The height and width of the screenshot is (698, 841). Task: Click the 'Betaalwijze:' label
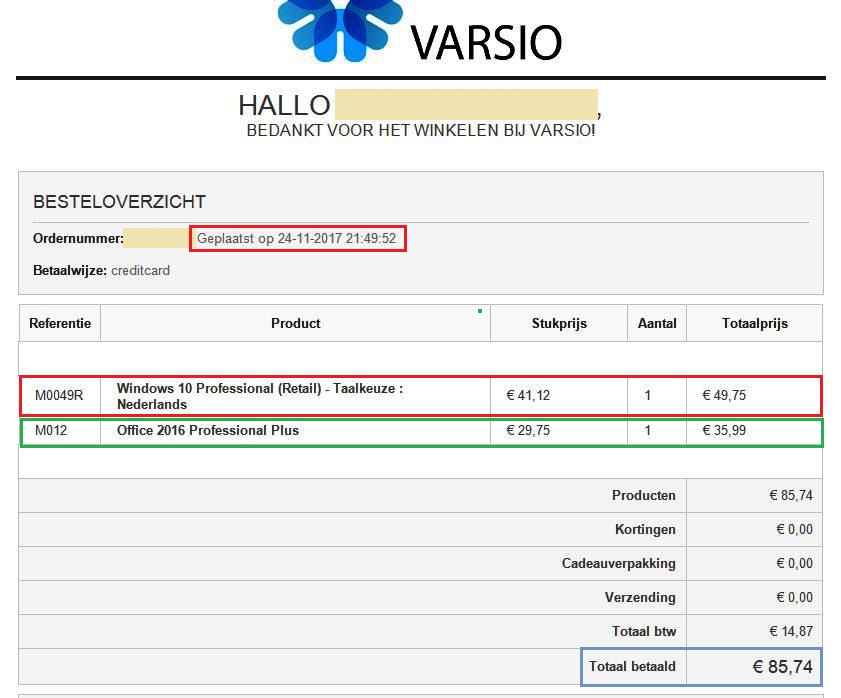click(x=70, y=270)
